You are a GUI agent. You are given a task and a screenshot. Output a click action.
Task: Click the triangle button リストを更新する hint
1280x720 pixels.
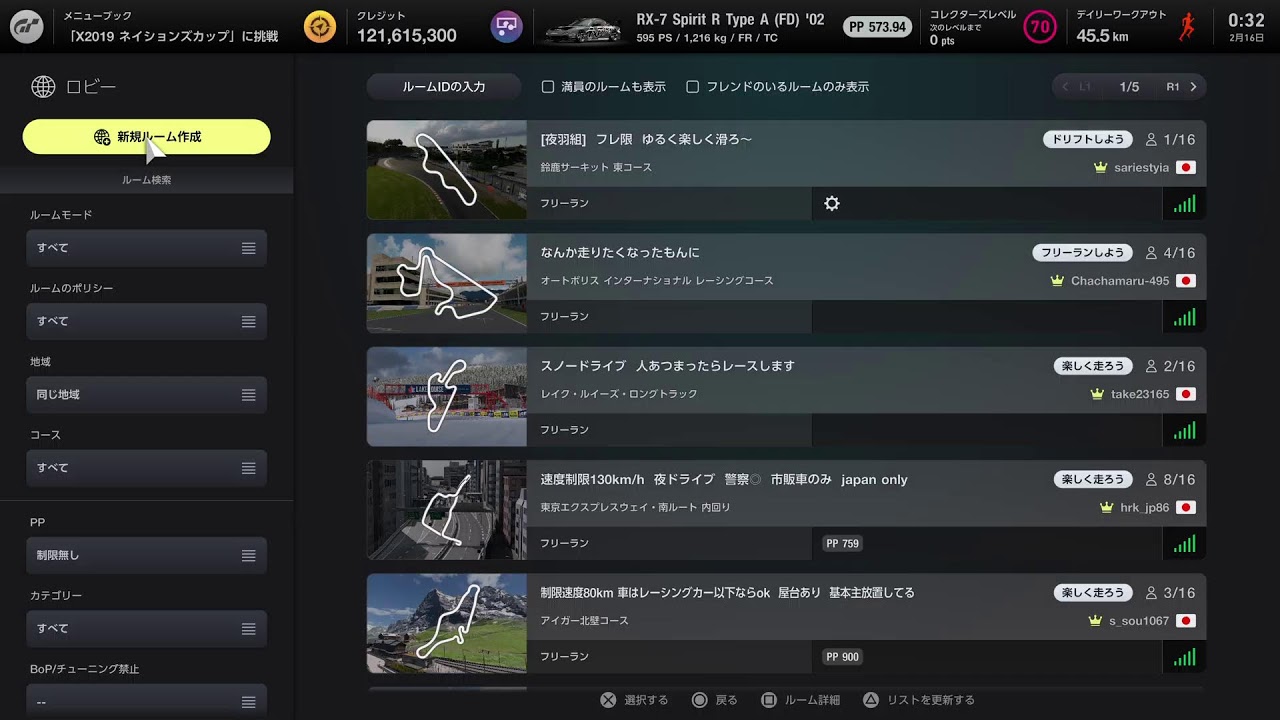tap(919, 700)
